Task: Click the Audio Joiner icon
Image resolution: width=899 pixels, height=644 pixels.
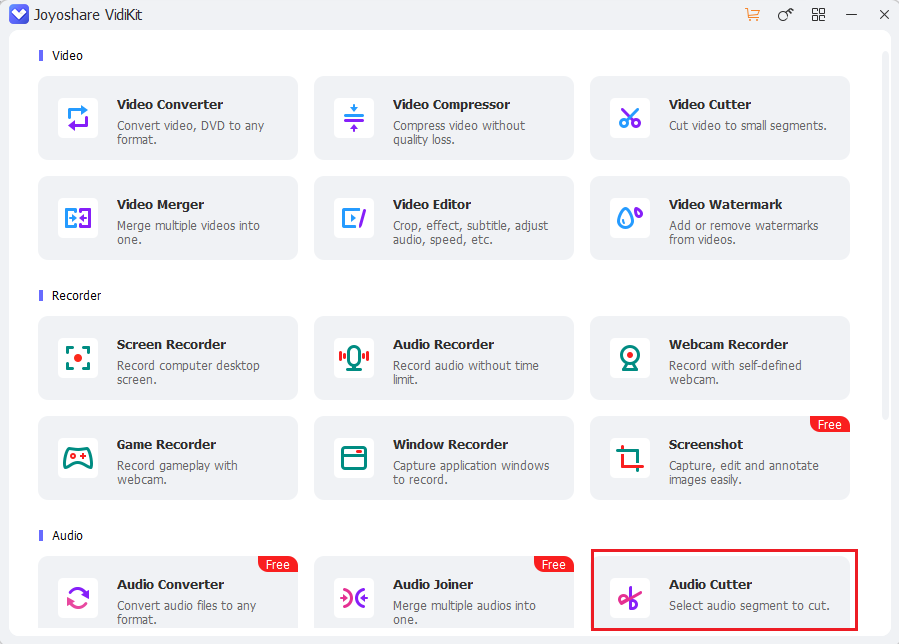Action: point(354,598)
